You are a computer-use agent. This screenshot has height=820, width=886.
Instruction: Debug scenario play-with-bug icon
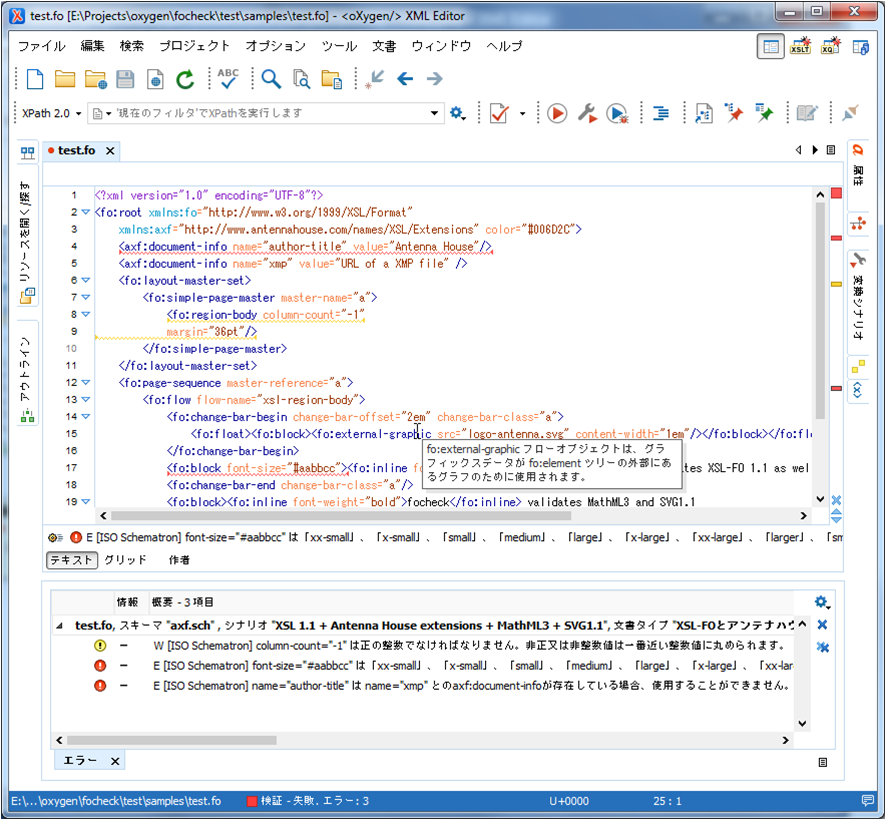pos(617,114)
